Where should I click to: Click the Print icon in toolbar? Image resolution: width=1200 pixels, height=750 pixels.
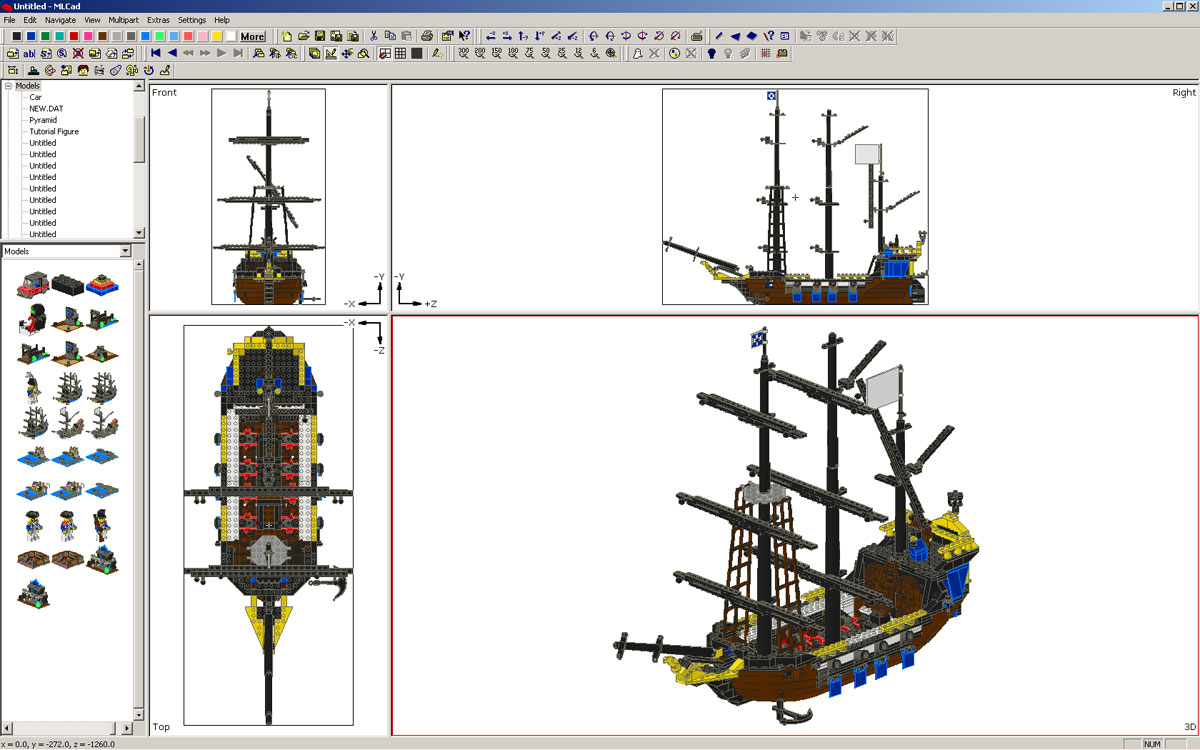tap(426, 36)
